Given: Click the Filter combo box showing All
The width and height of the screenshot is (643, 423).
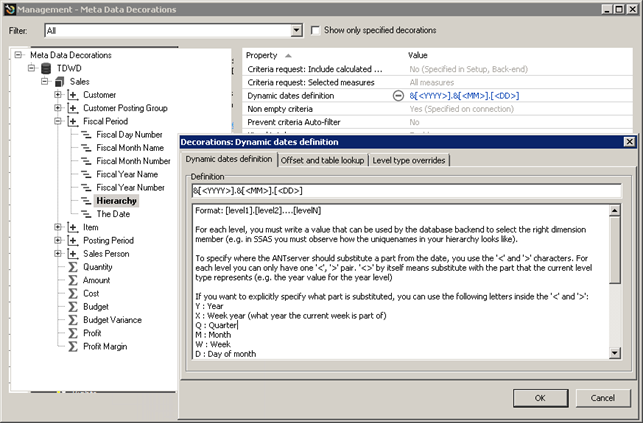Looking at the screenshot, I should [x=173, y=30].
